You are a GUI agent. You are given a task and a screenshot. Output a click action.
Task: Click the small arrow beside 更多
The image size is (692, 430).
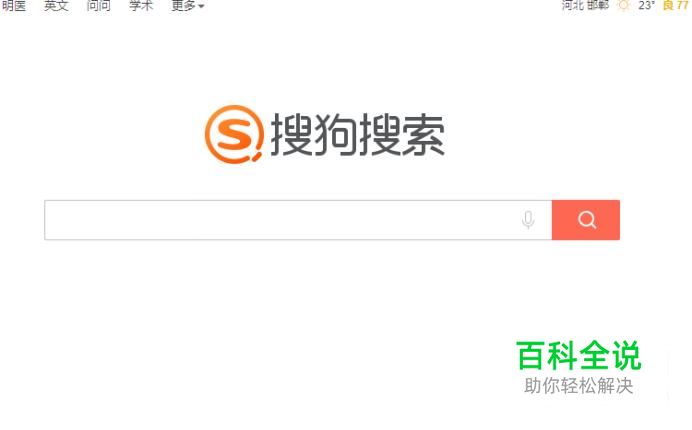click(201, 6)
